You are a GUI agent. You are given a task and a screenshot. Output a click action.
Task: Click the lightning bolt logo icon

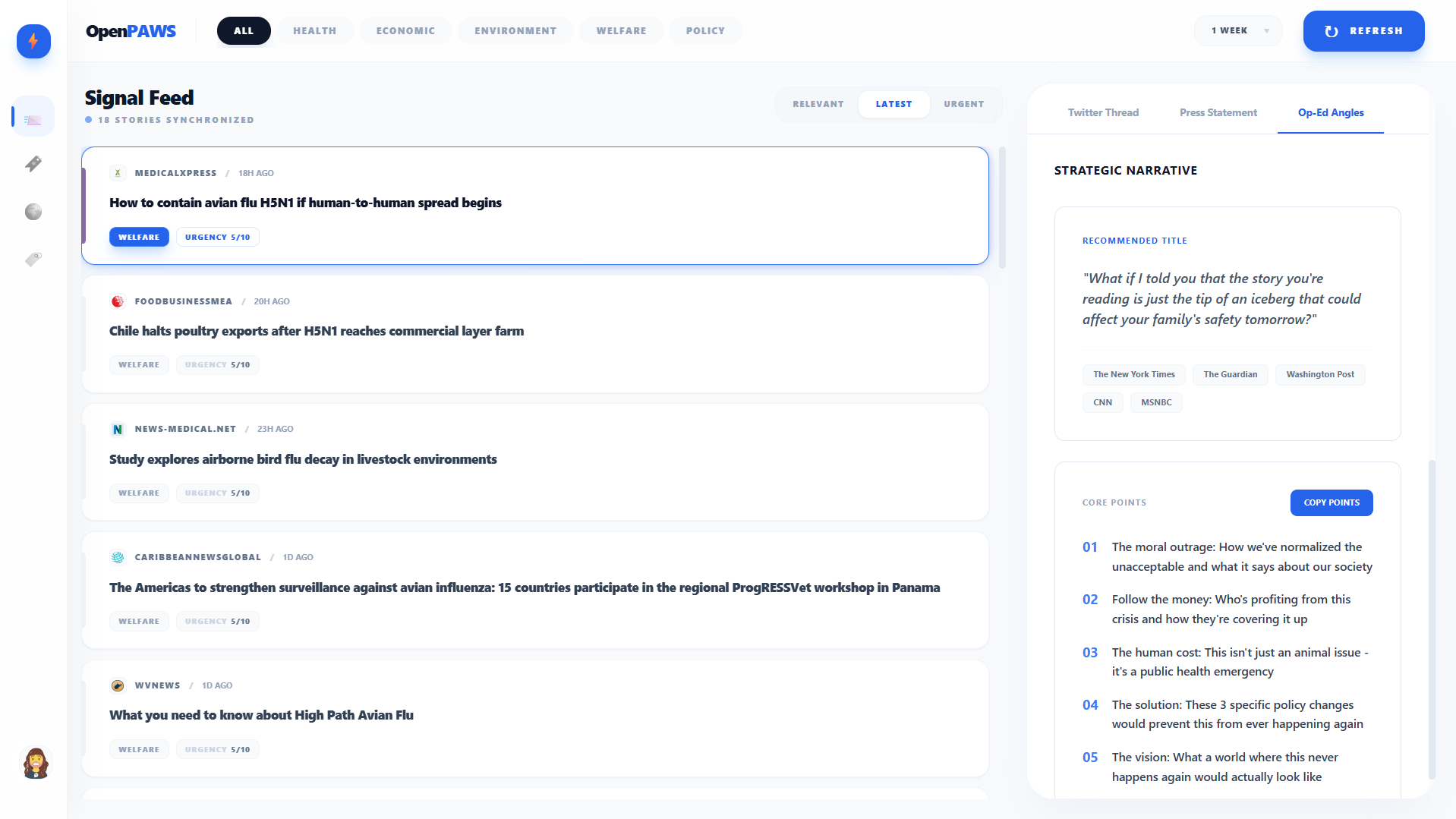tap(33, 42)
